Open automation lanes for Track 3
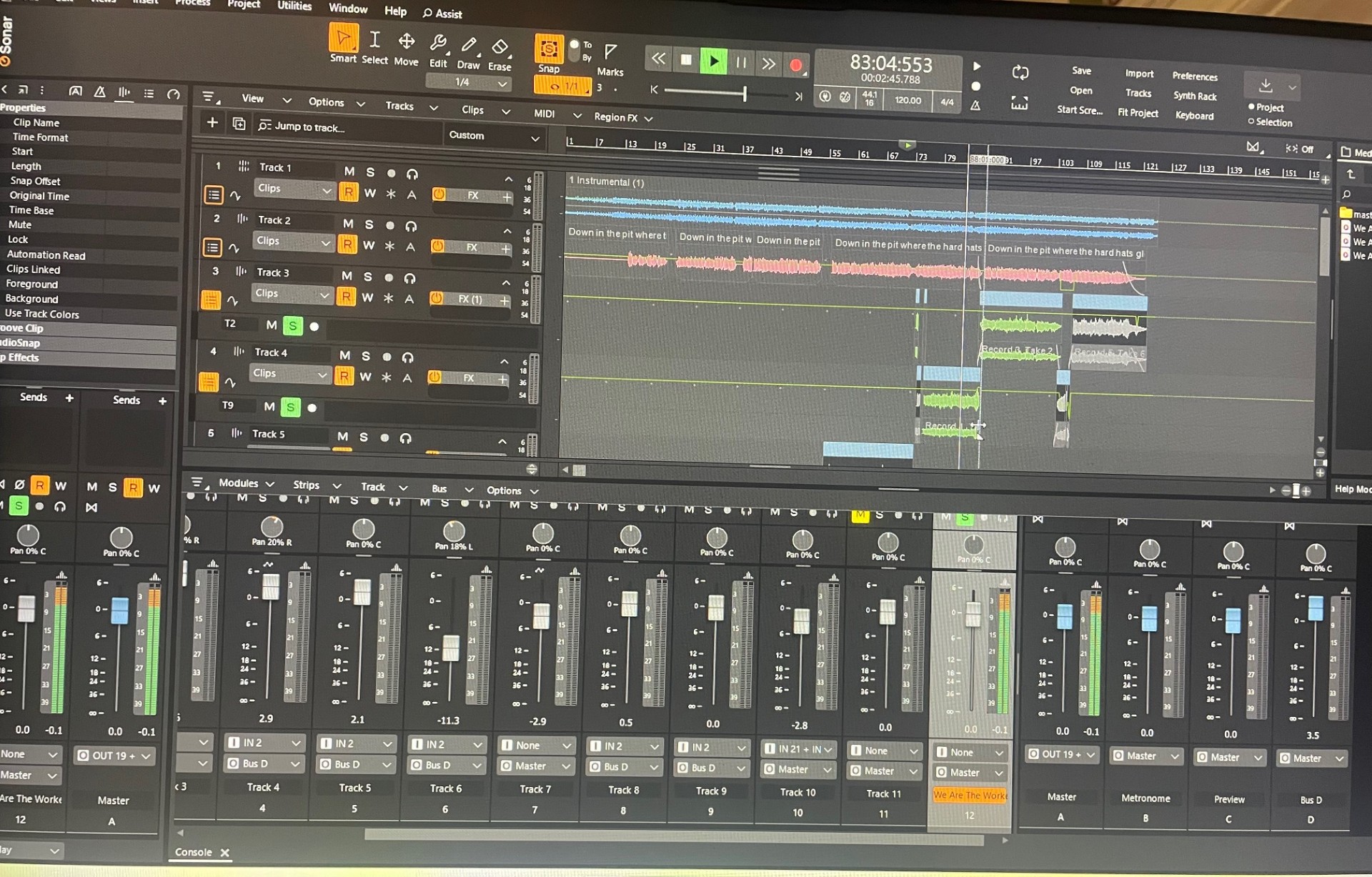1372x877 pixels. coord(232,301)
